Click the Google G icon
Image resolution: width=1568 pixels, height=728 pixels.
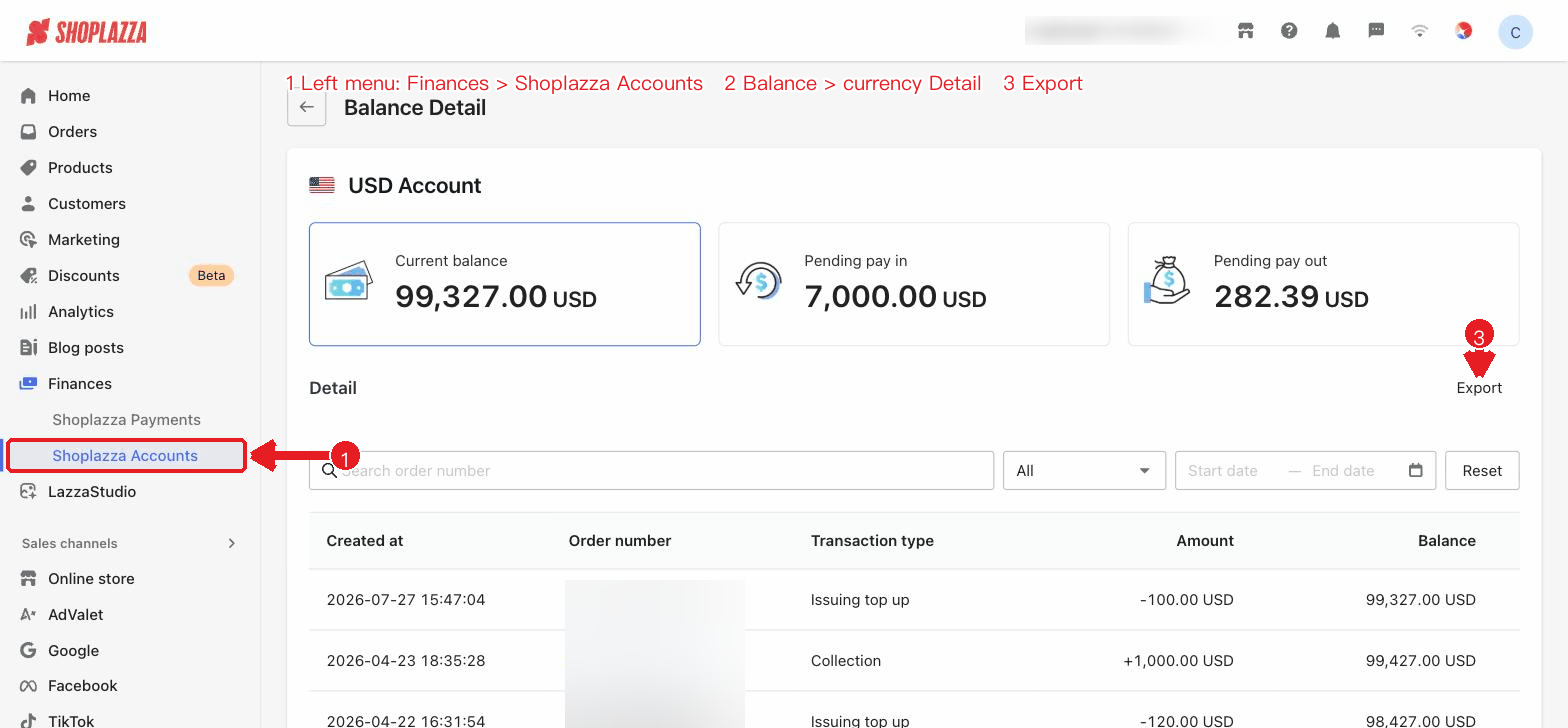point(28,651)
